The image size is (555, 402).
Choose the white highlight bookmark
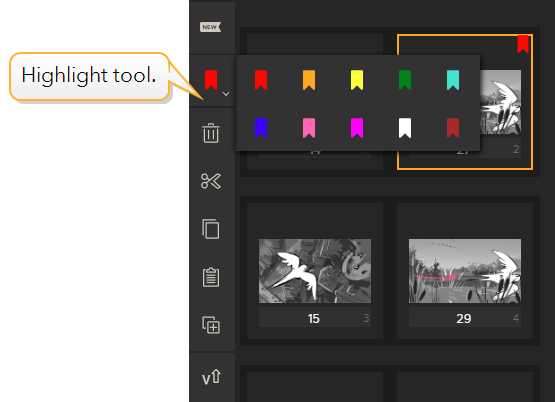[405, 128]
